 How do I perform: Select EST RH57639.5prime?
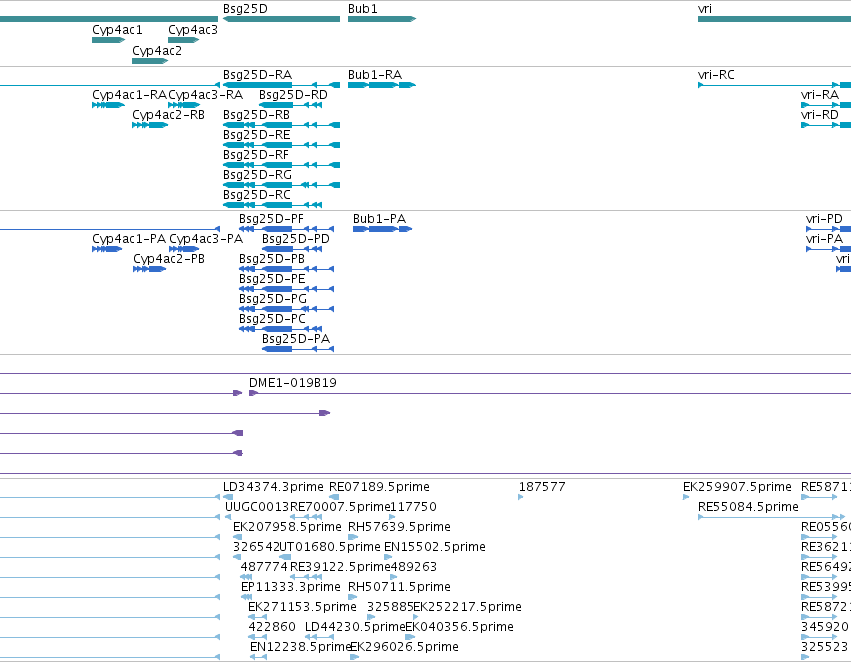coord(353,537)
